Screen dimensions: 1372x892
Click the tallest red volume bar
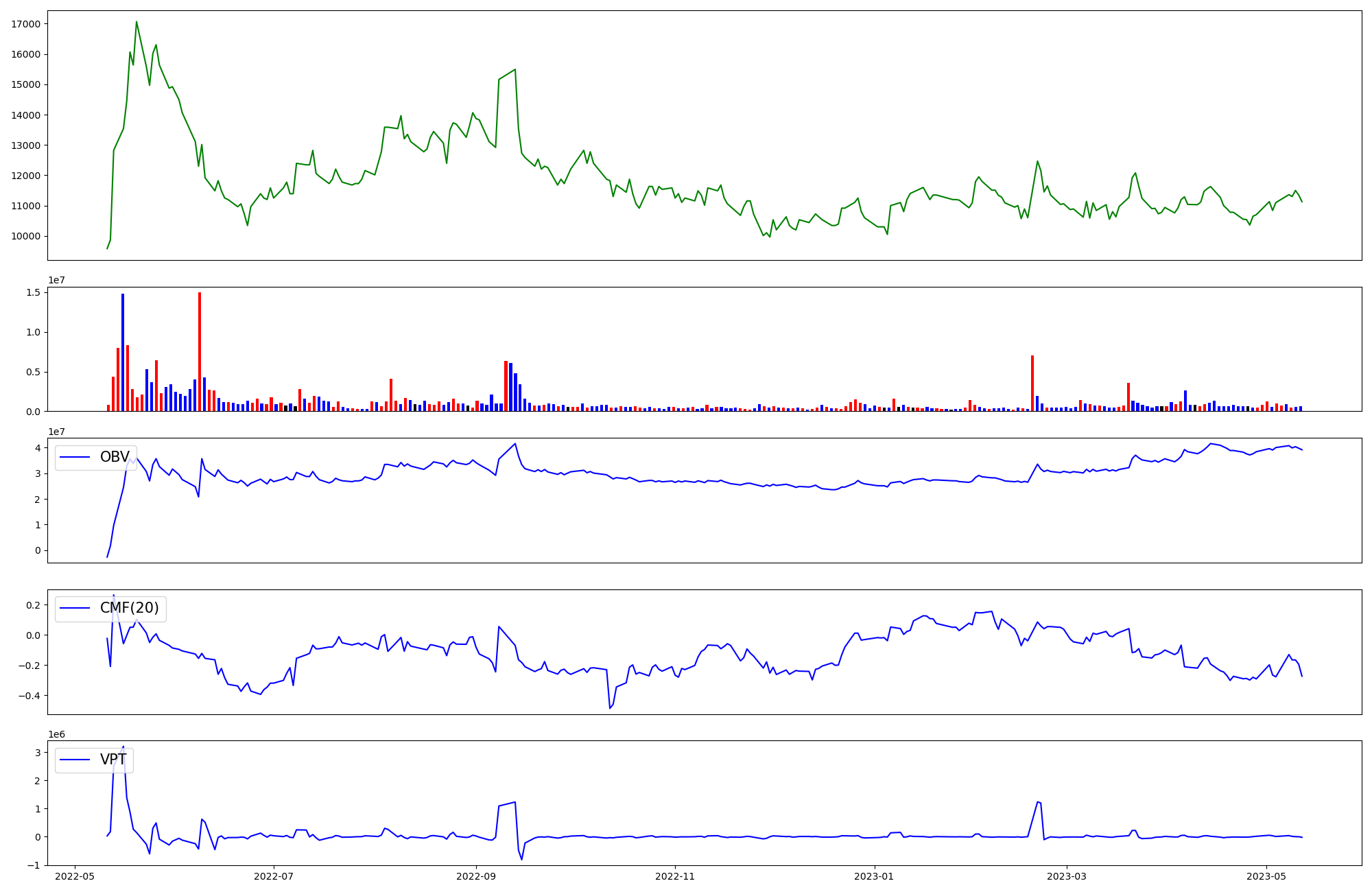[x=200, y=350]
